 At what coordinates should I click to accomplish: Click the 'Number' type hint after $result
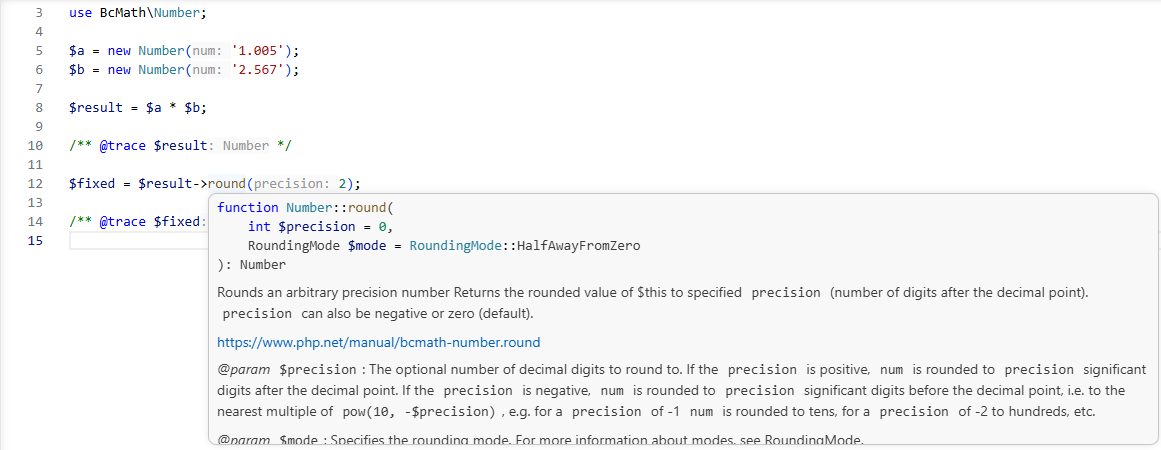245,146
